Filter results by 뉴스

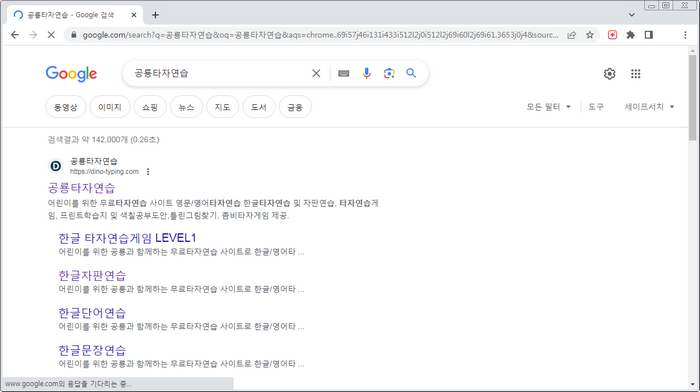pos(186,107)
